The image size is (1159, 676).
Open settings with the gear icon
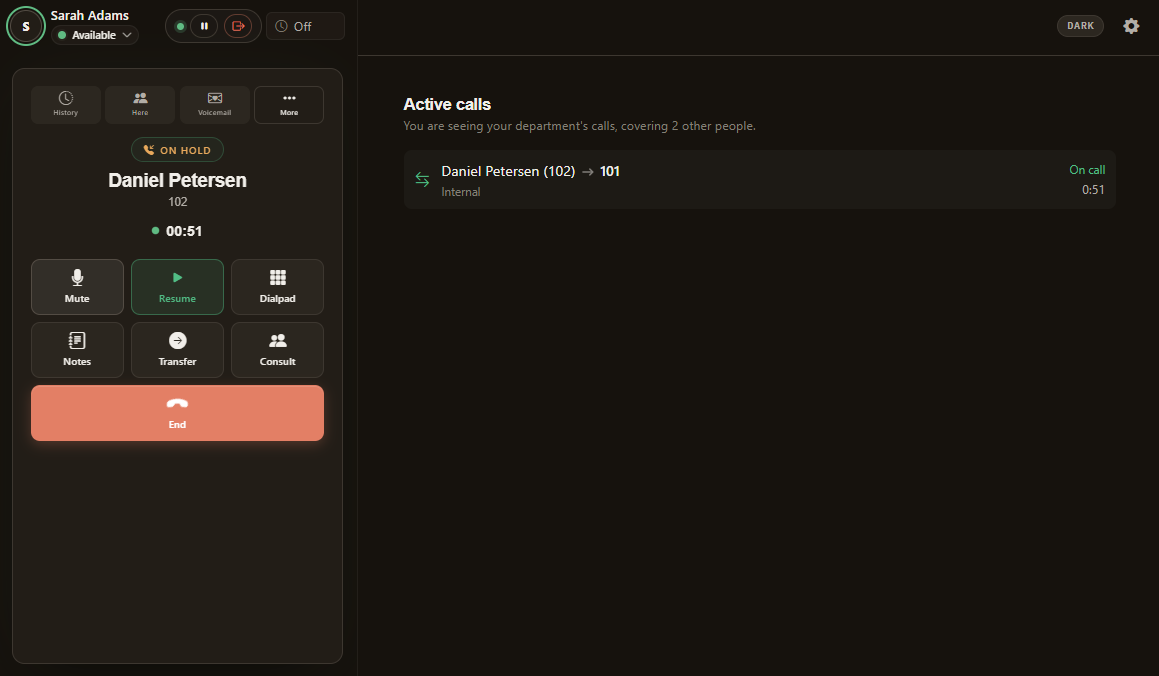point(1131,26)
